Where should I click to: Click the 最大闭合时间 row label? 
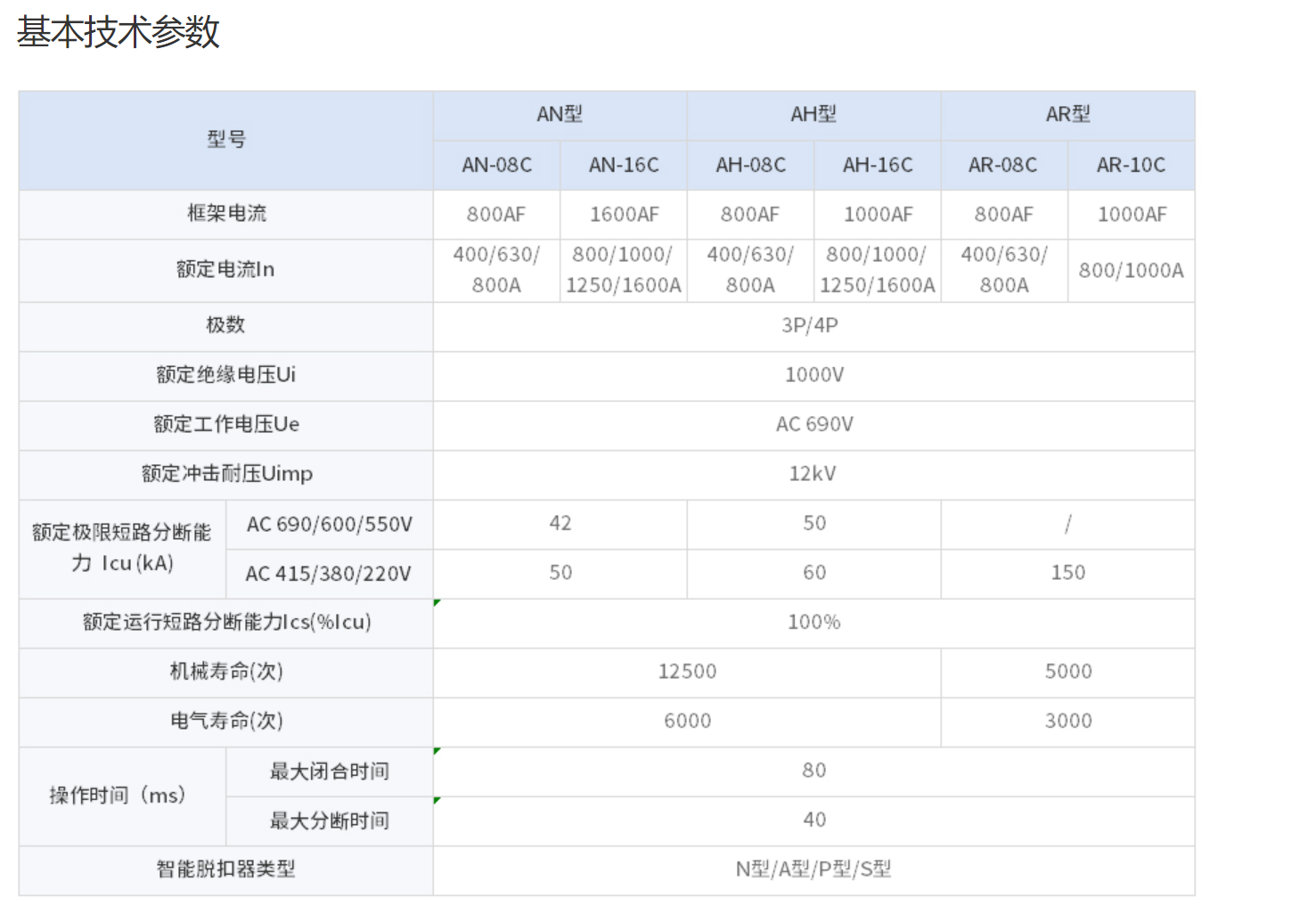click(330, 771)
